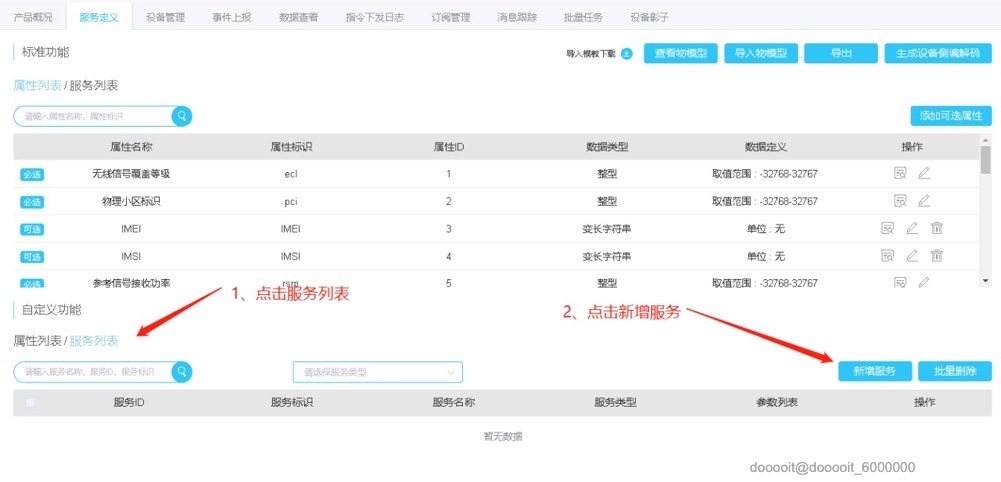The height and width of the screenshot is (482, 1001).
Task: Click the attribute table scrollbar thumb
Action: 986,159
